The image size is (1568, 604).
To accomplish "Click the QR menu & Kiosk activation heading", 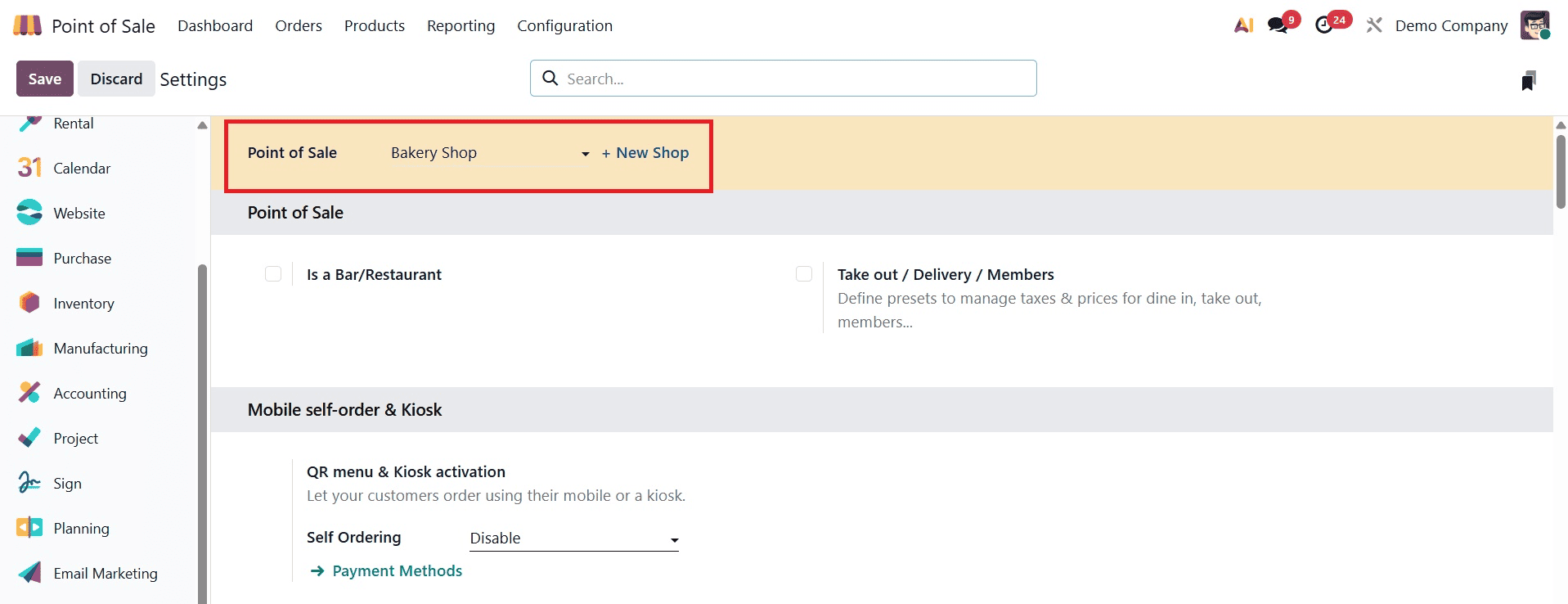I will pyautogui.click(x=406, y=472).
